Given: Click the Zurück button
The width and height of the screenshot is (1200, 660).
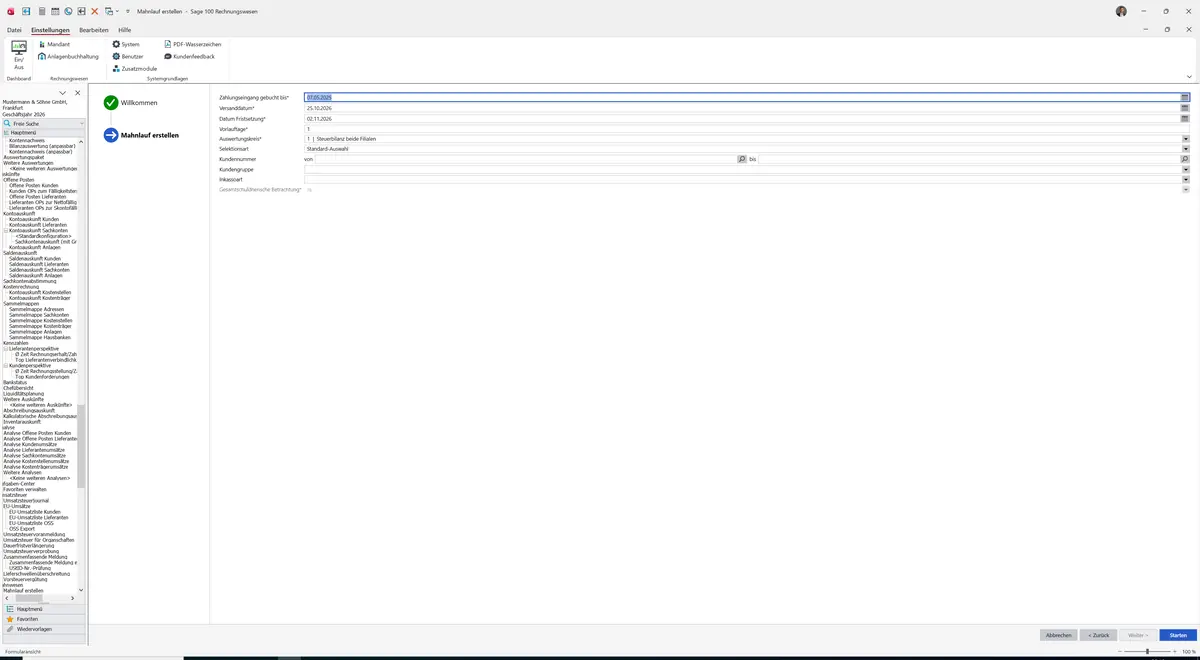Looking at the screenshot, I should [1097, 635].
